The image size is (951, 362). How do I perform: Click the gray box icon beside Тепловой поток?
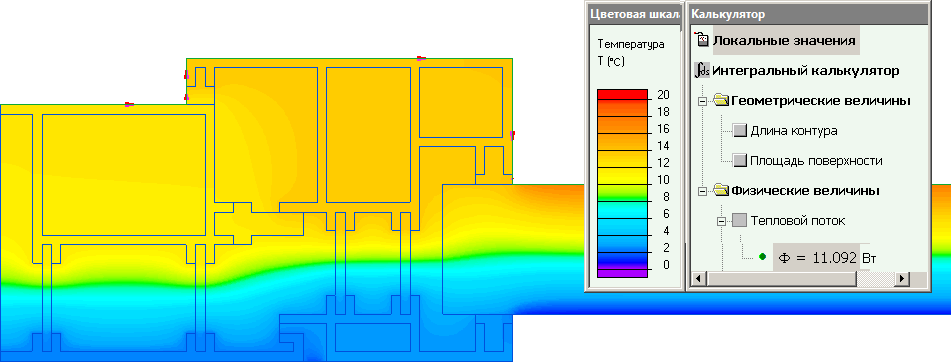740,221
